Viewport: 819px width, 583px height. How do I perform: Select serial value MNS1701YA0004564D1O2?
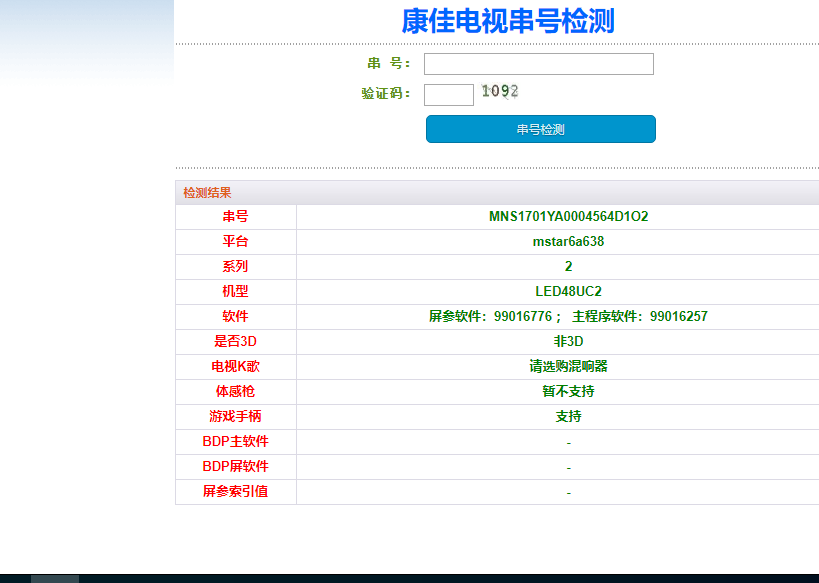click(568, 216)
